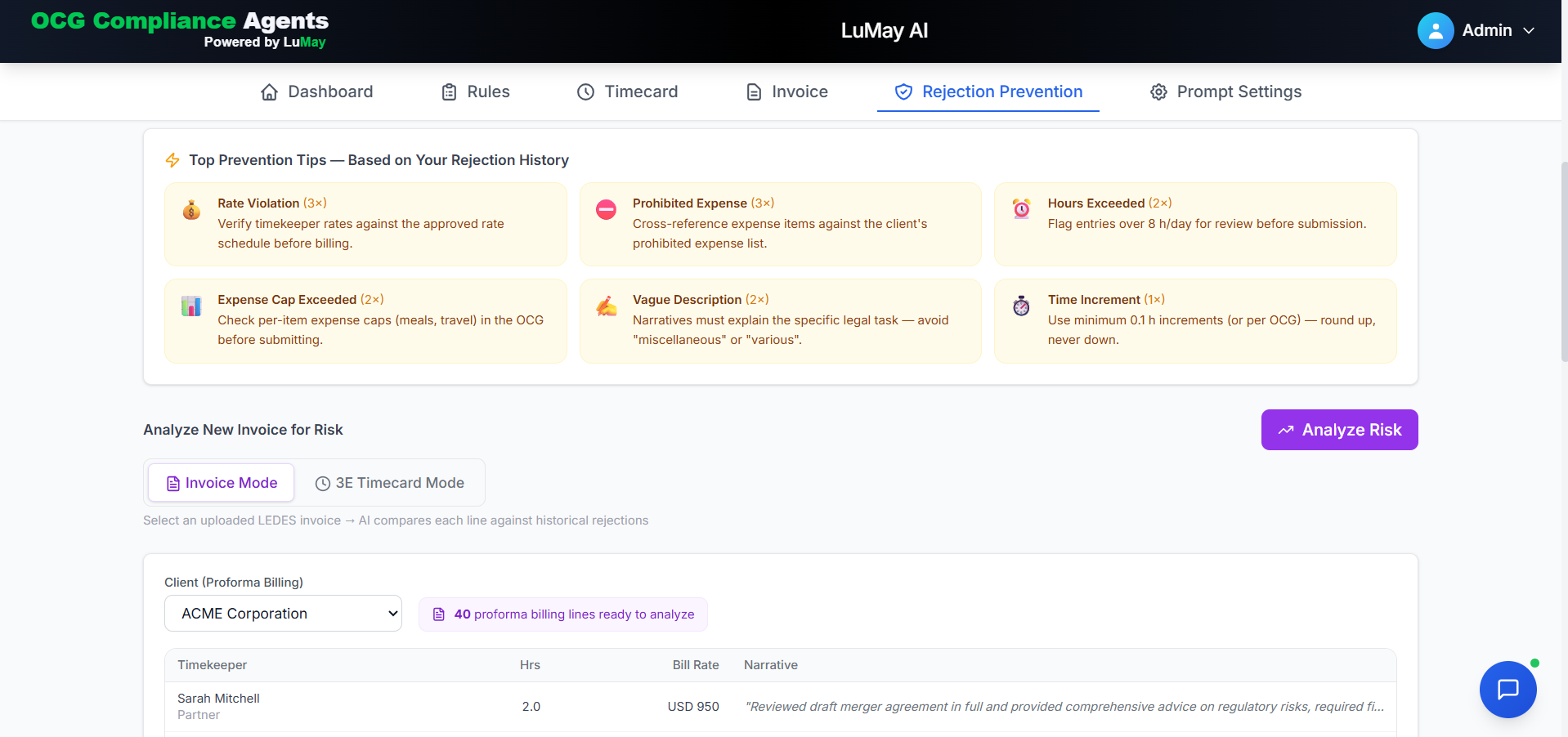Click the Narrative column header

coord(771,665)
